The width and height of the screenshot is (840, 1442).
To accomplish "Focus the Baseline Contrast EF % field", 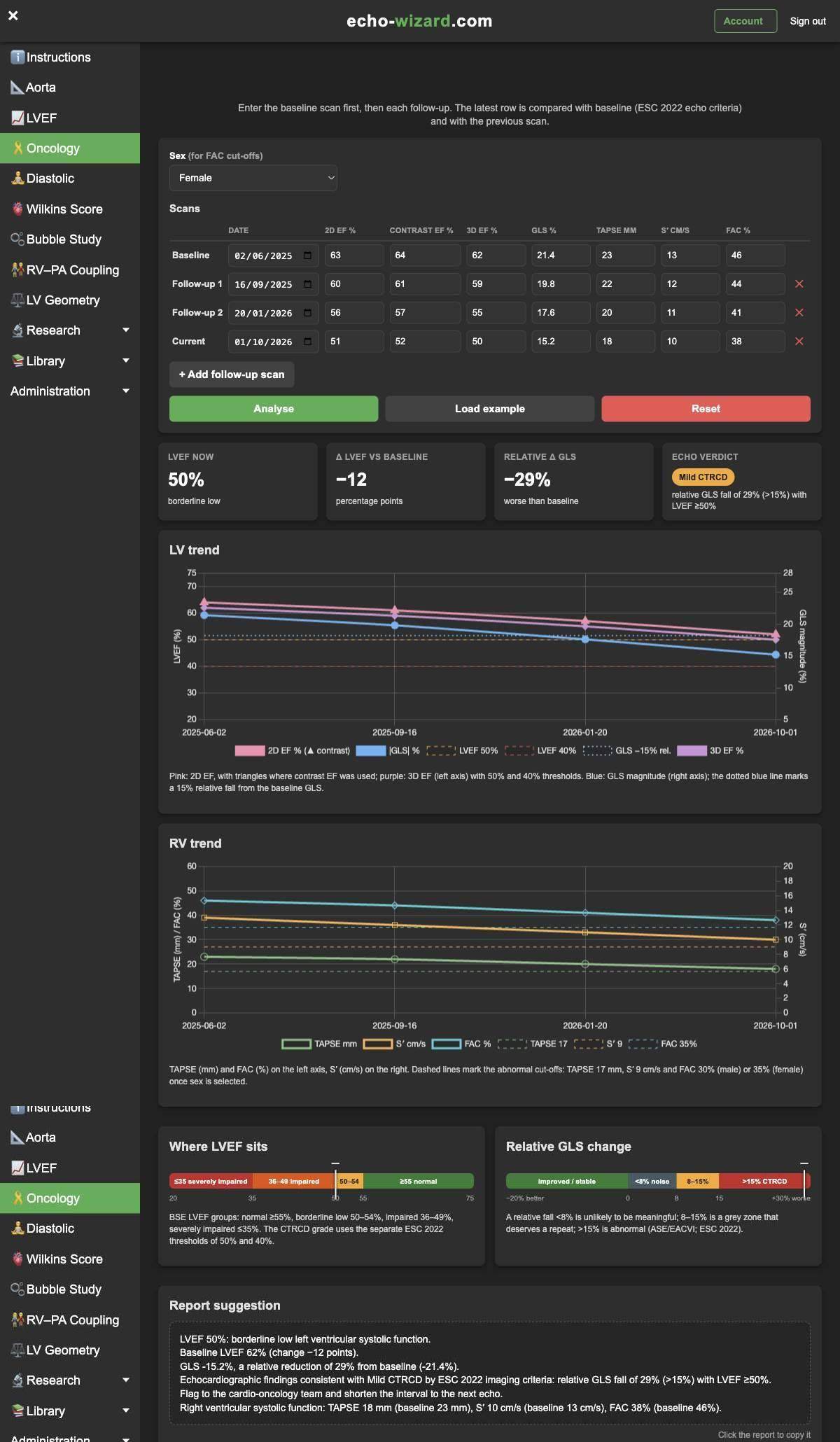I will (425, 255).
